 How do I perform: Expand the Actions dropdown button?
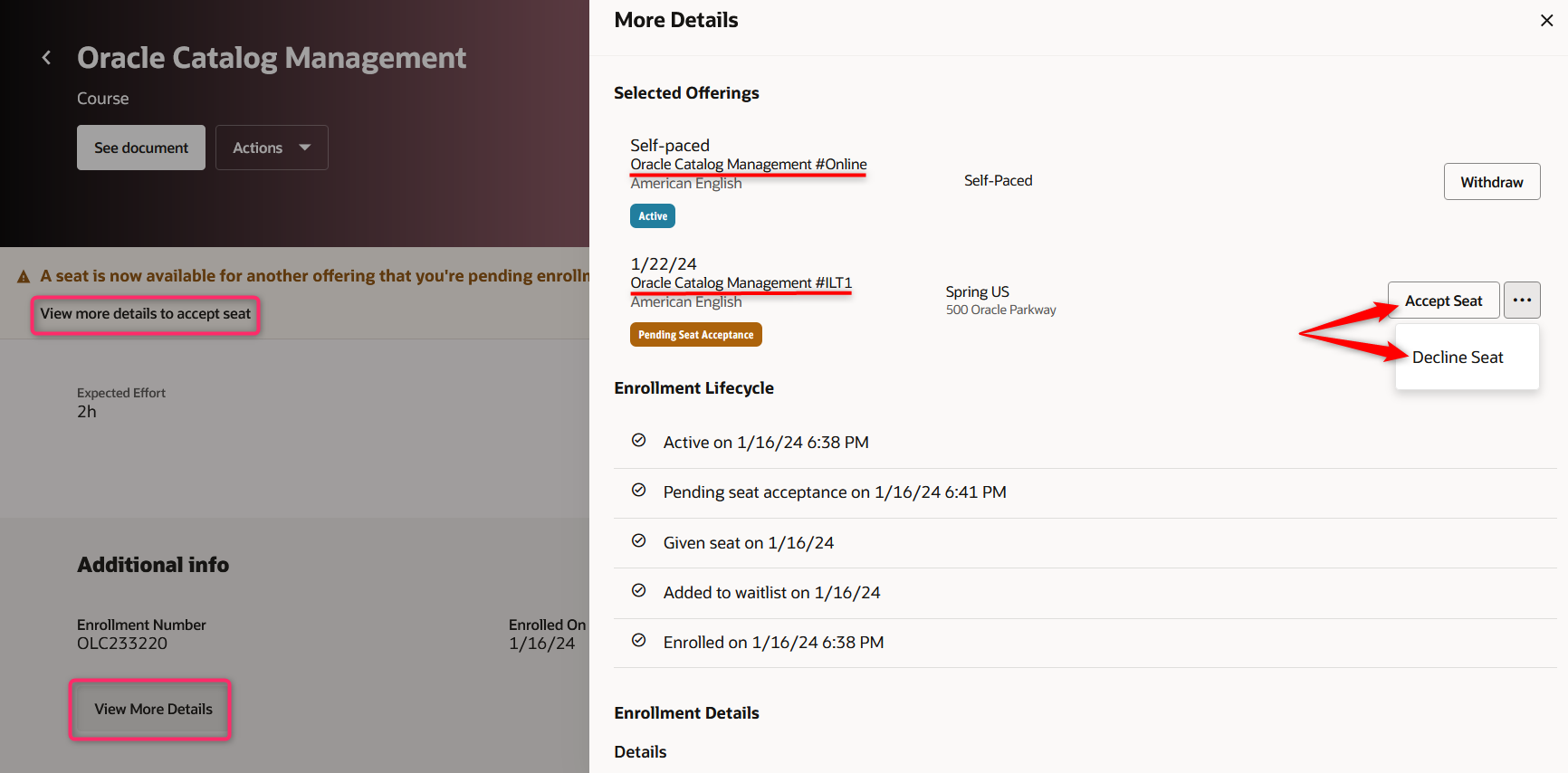272,148
